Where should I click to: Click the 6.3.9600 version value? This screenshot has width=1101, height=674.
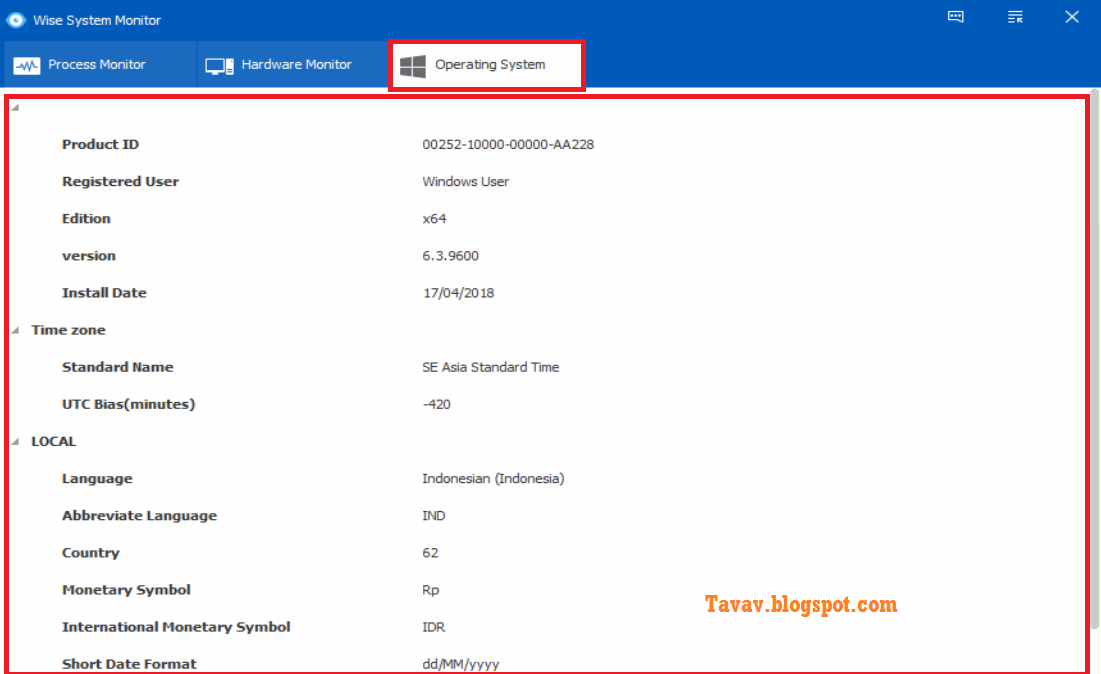coord(450,256)
